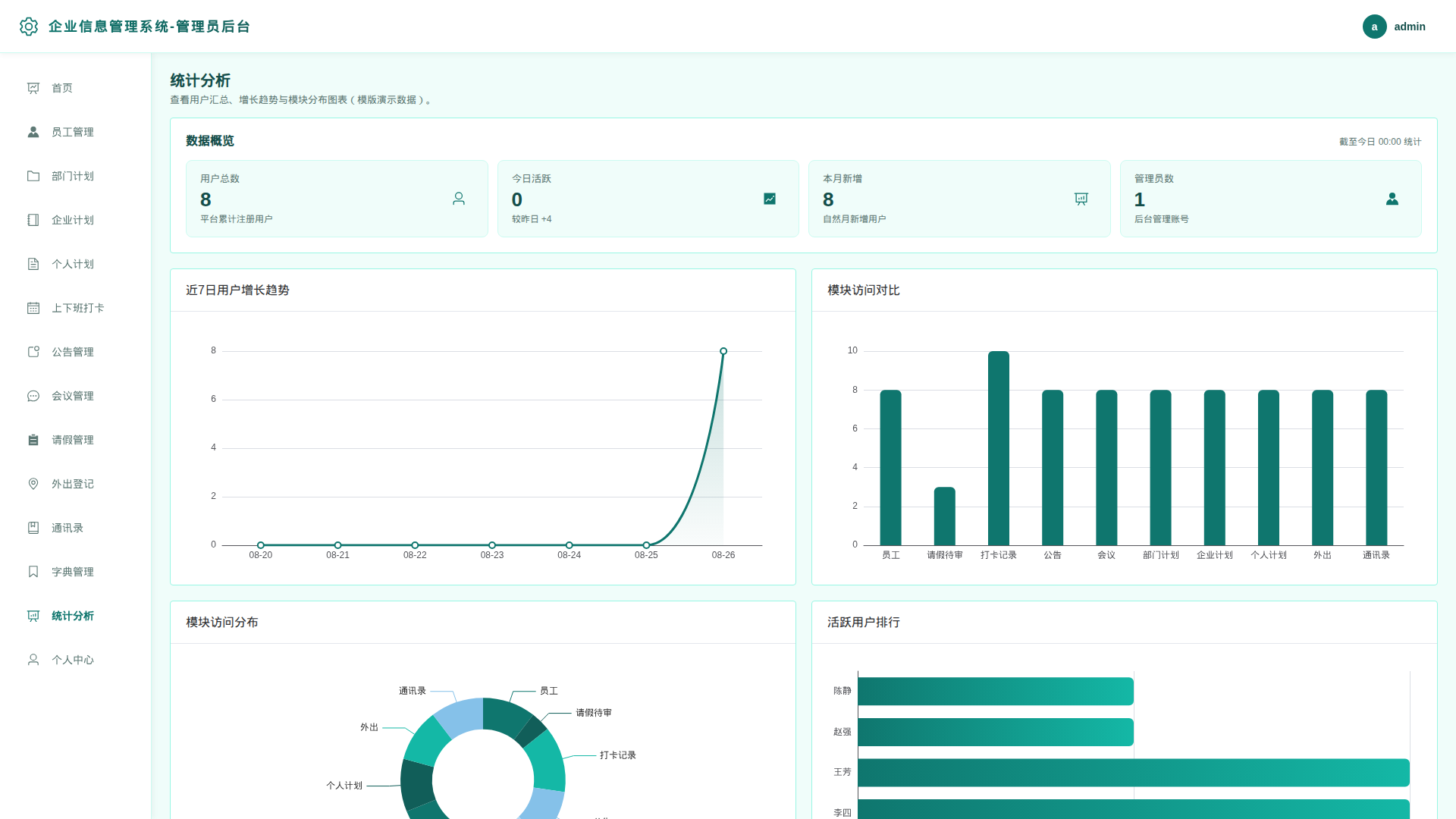Viewport: 1456px width, 819px height.
Task: Click the 王芳 bar in 活跃用户排行
Action: 1134,773
